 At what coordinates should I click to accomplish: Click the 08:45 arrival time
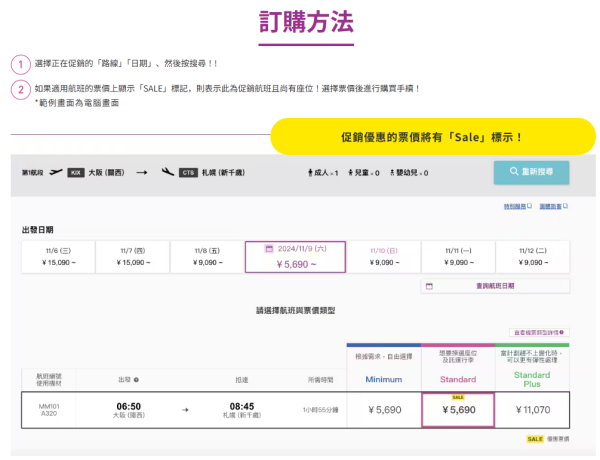[242, 406]
